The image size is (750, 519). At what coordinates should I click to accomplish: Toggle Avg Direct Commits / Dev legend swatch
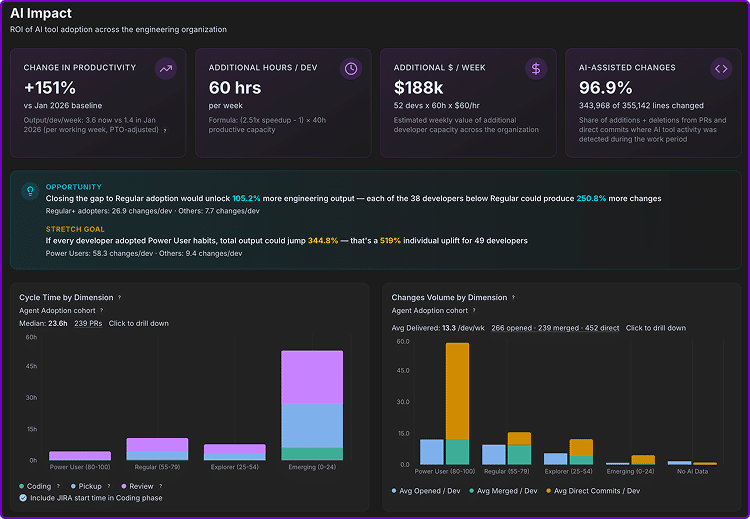(x=549, y=491)
